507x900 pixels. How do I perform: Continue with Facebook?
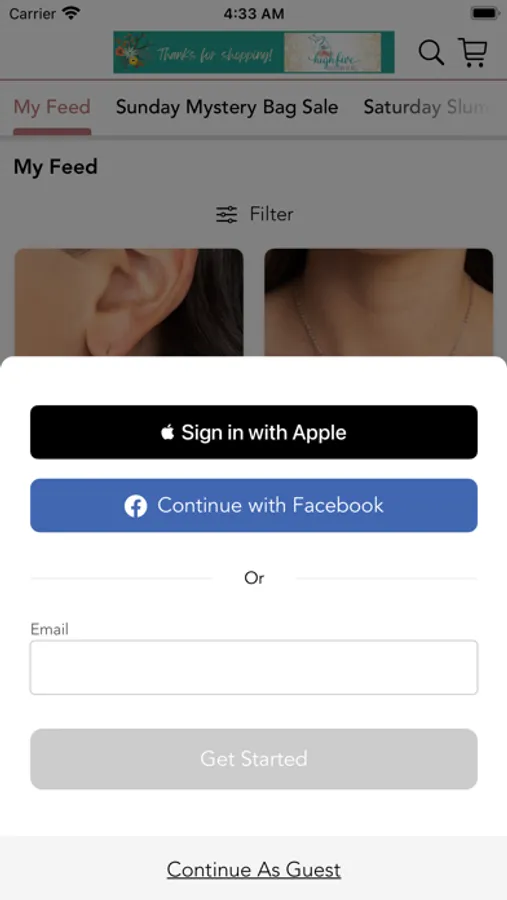[254, 506]
